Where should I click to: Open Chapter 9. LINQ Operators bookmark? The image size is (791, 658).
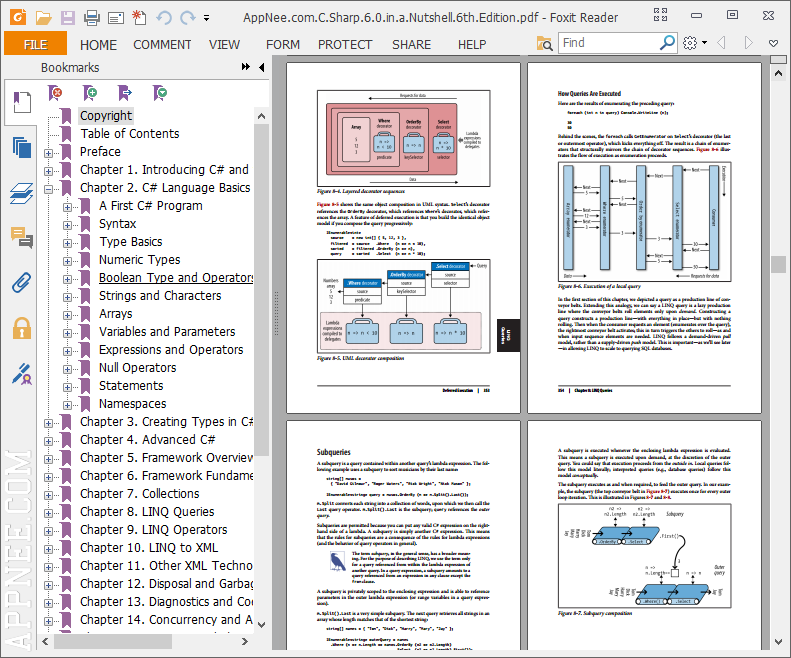tap(153, 530)
